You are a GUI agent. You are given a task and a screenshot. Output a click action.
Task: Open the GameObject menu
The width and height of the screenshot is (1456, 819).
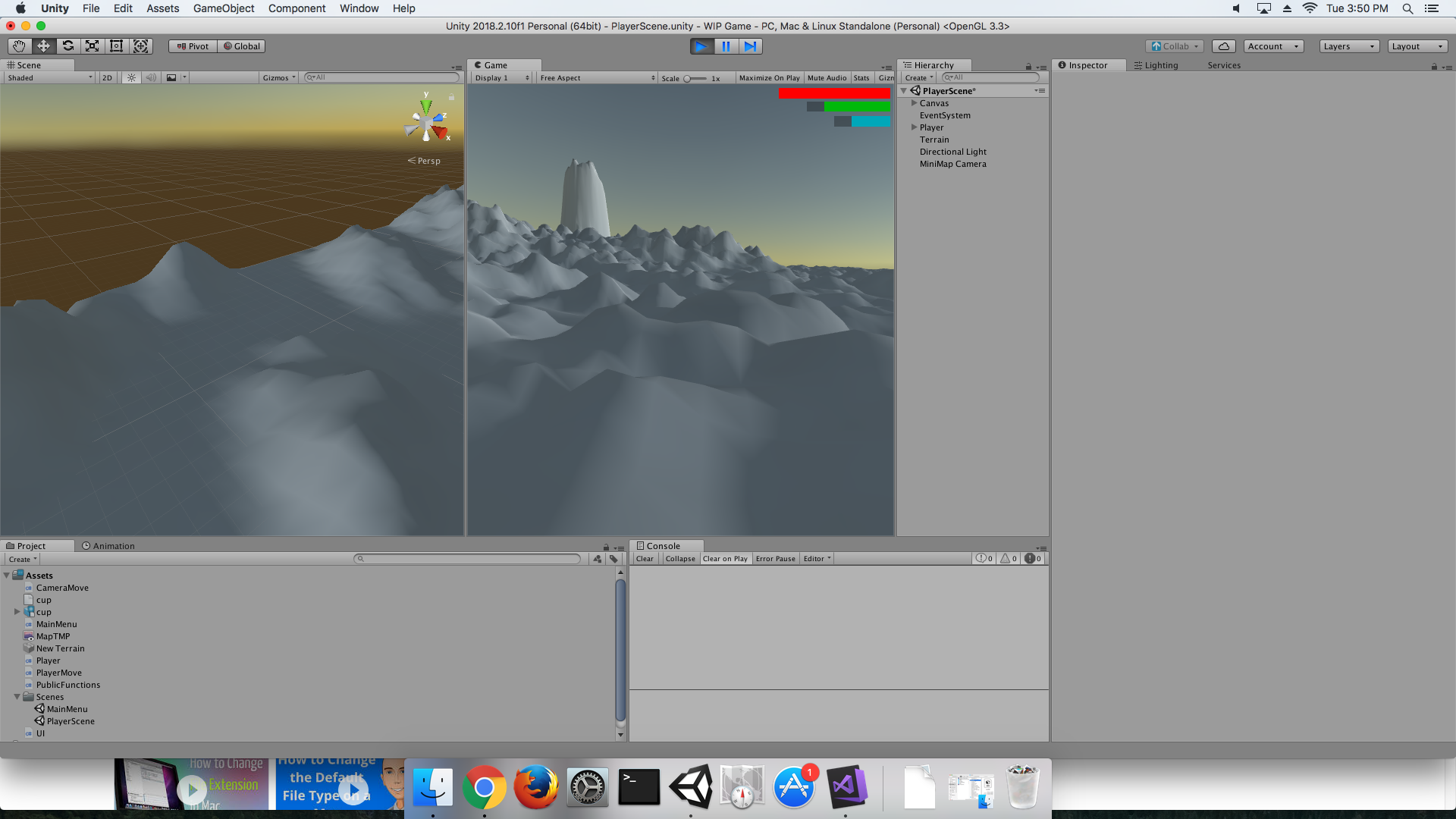224,8
